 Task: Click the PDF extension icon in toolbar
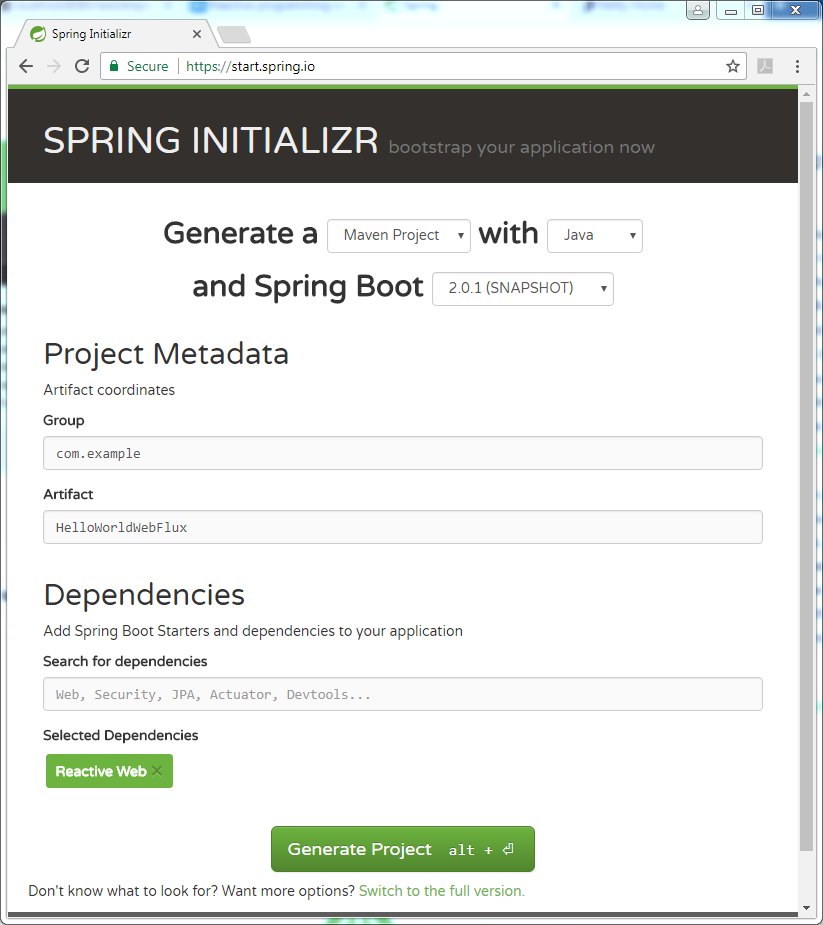point(765,66)
